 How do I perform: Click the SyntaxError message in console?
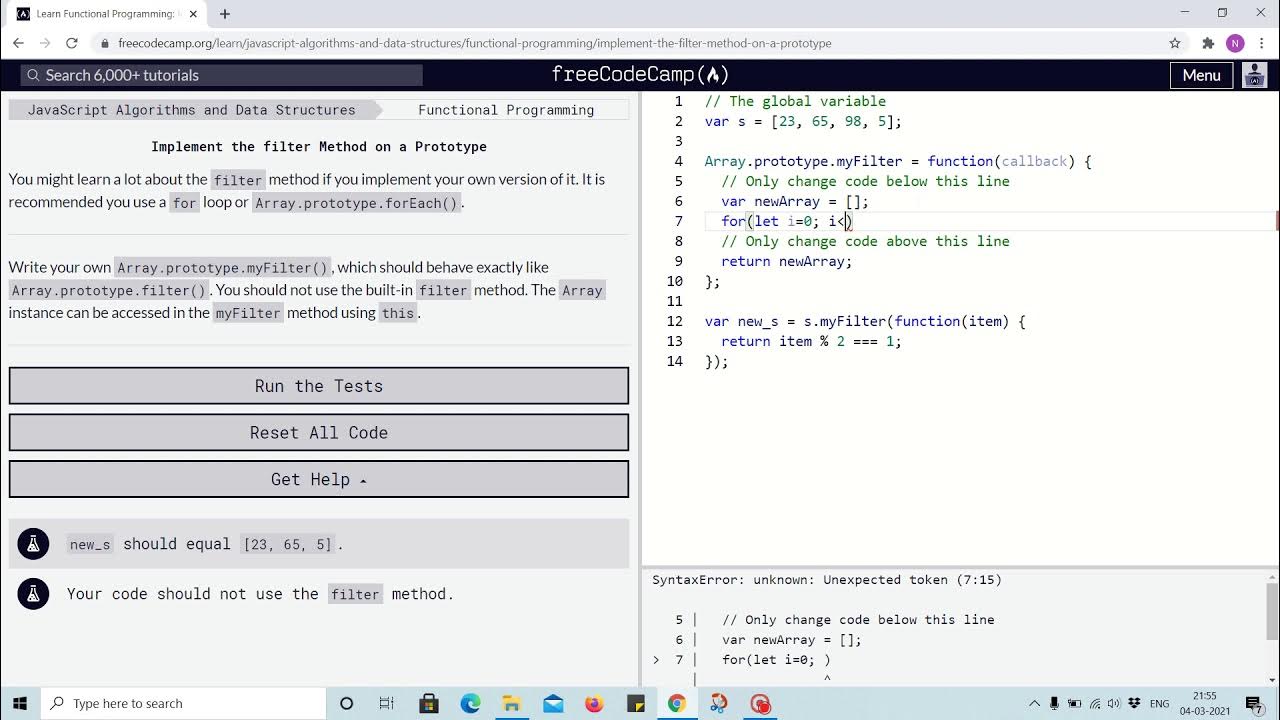[827, 580]
